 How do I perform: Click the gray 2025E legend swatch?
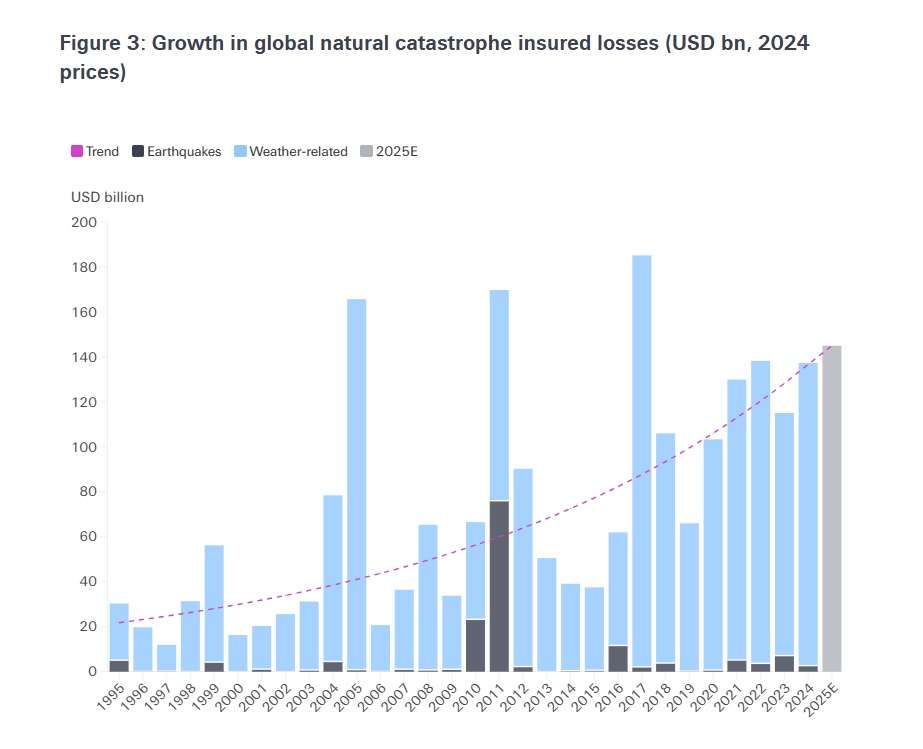(367, 152)
